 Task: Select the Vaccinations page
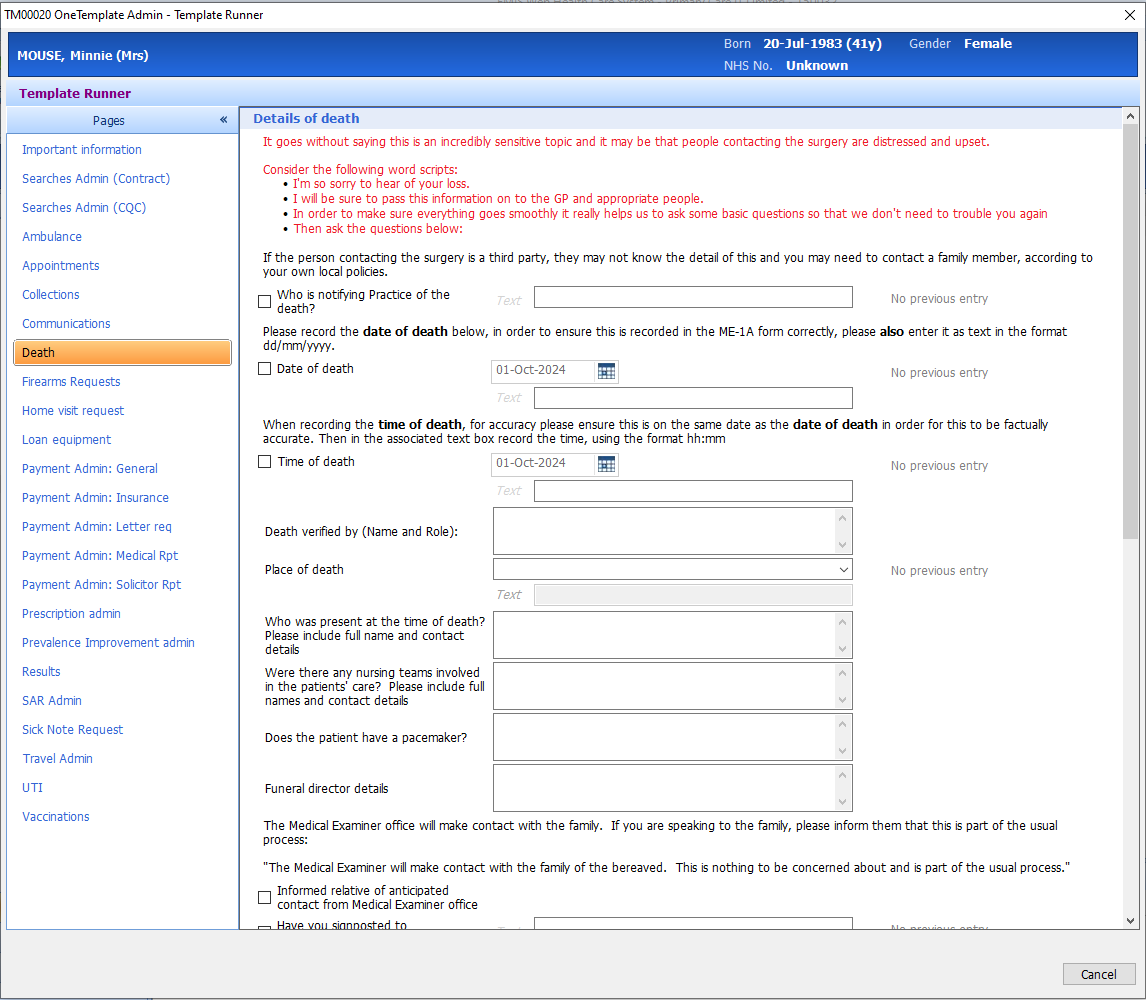click(56, 817)
